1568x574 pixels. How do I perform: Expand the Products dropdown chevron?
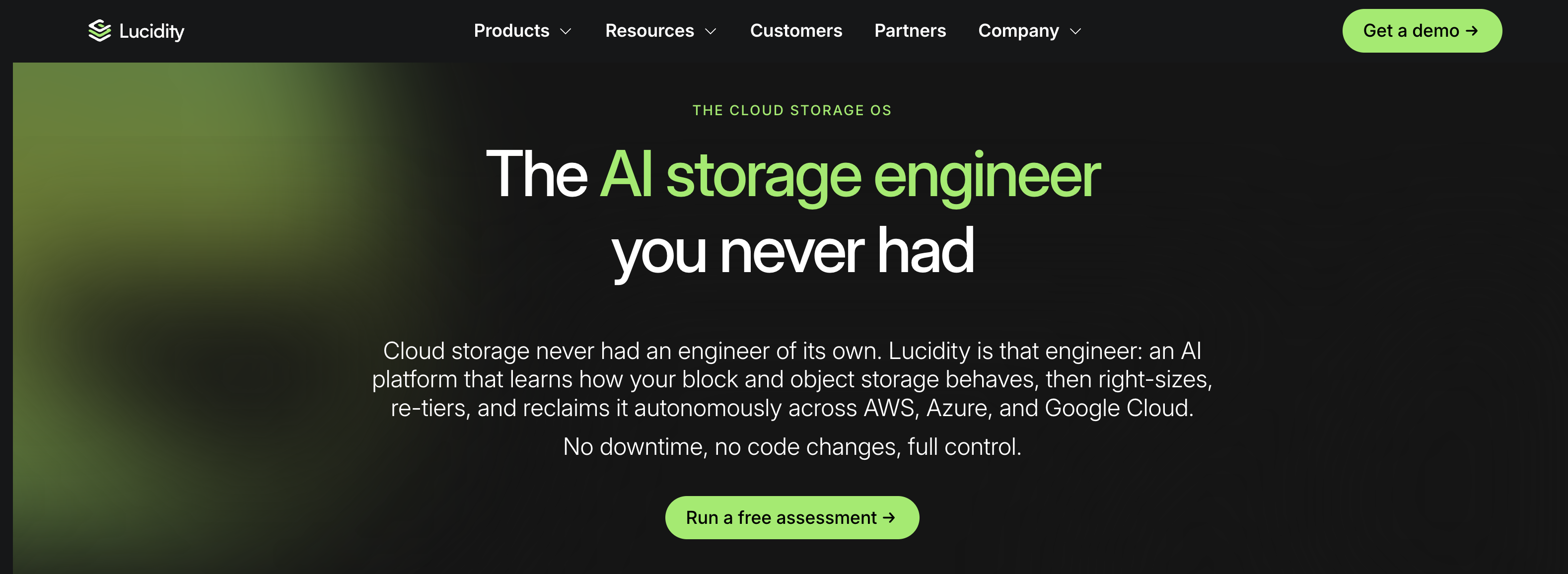point(566,31)
